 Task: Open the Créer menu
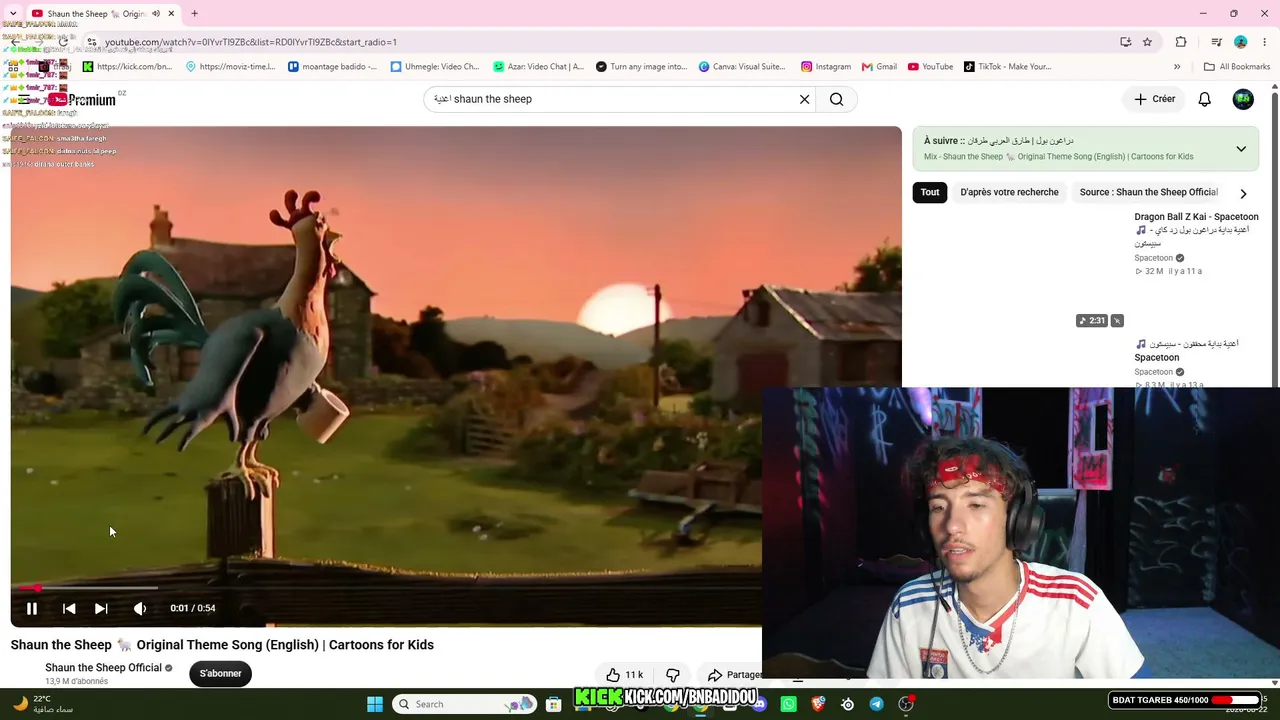(x=1155, y=99)
